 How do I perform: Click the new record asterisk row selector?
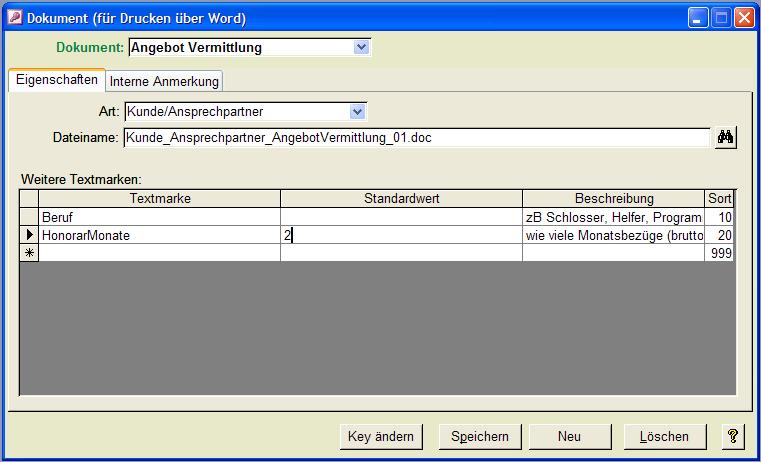29,253
